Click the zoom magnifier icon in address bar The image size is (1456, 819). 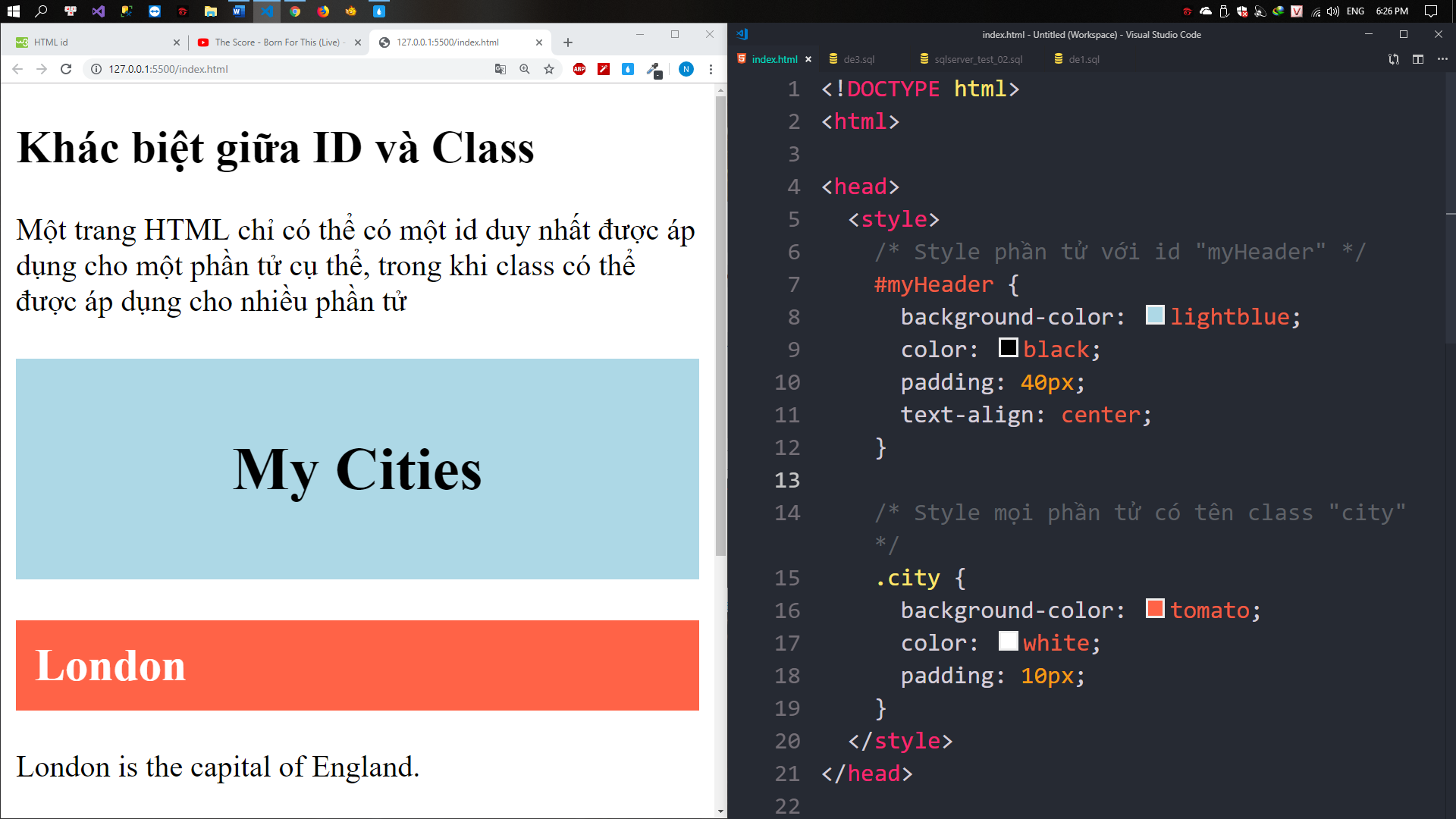[525, 69]
